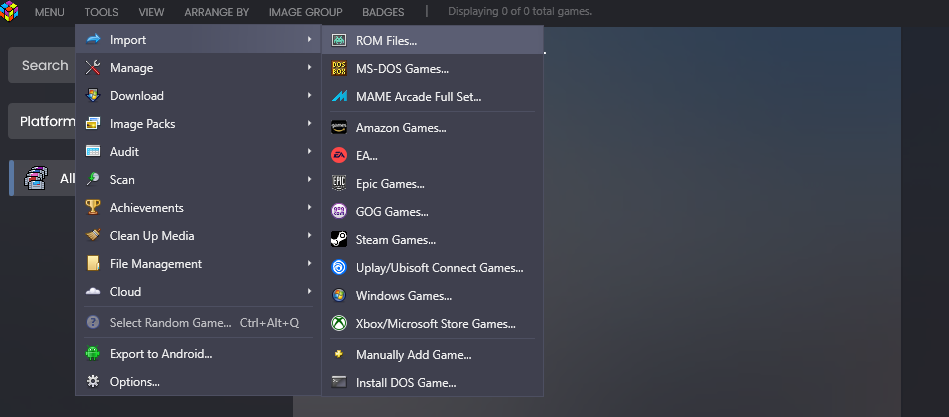Open the IMAGE GROUP menu
Image resolution: width=949 pixels, height=417 pixels.
[306, 12]
